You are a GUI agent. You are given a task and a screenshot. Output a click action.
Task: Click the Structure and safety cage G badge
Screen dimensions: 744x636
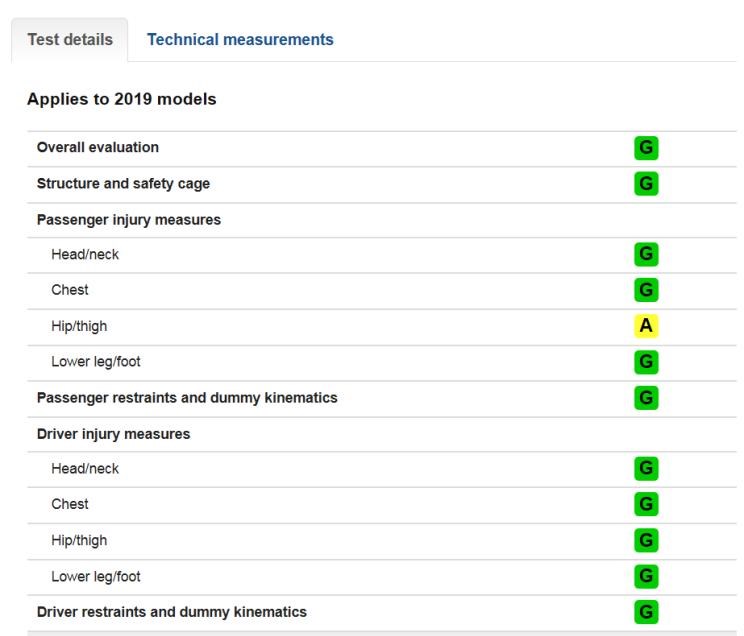(x=646, y=184)
